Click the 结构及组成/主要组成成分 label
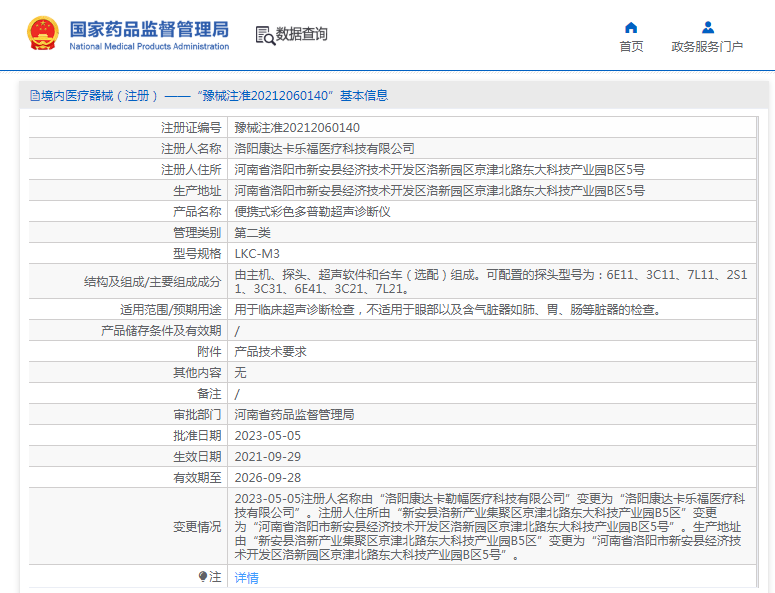This screenshot has height=593, width=775. [152, 282]
